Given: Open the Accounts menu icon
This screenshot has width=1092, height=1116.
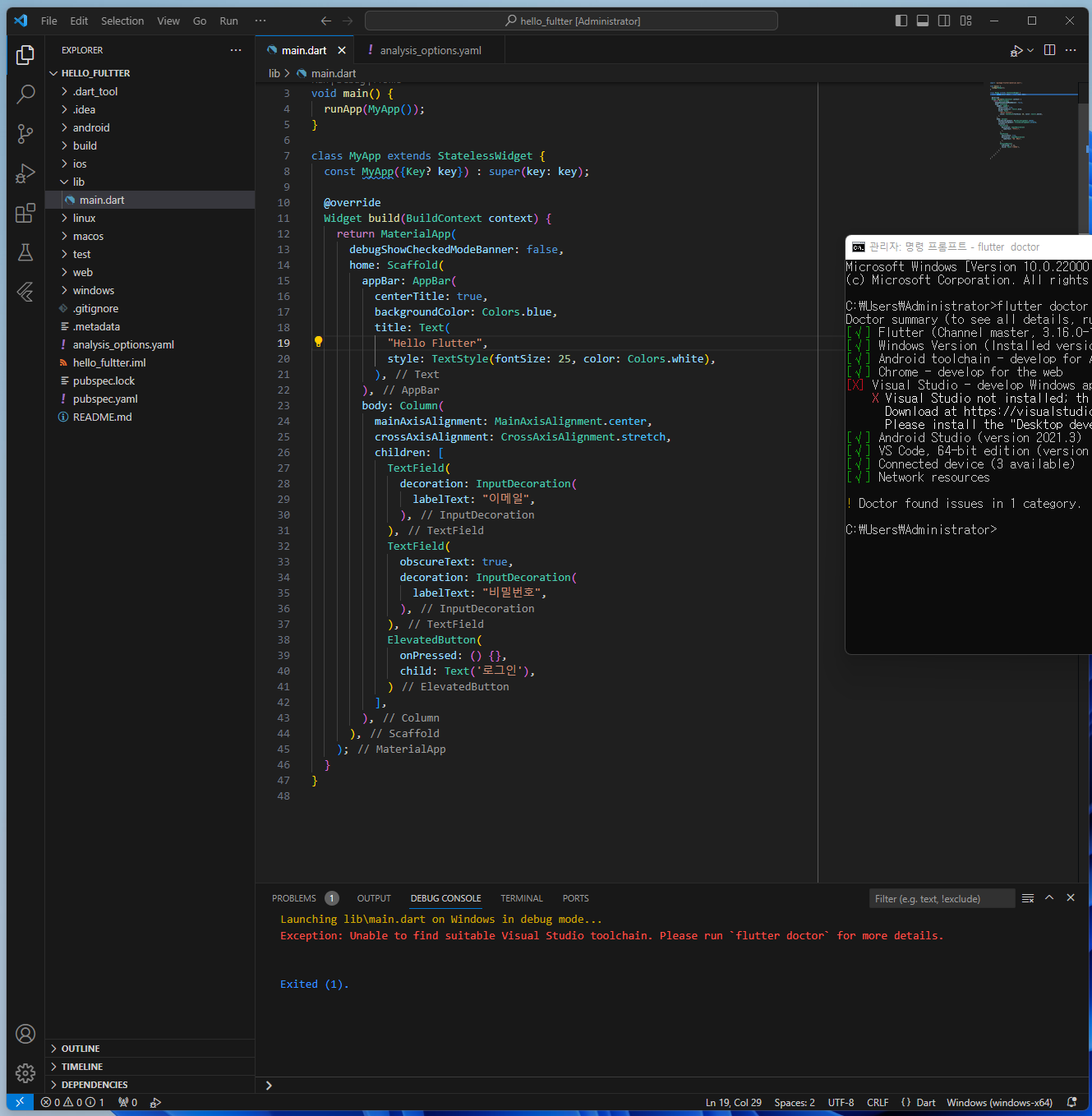Looking at the screenshot, I should click(x=25, y=1034).
